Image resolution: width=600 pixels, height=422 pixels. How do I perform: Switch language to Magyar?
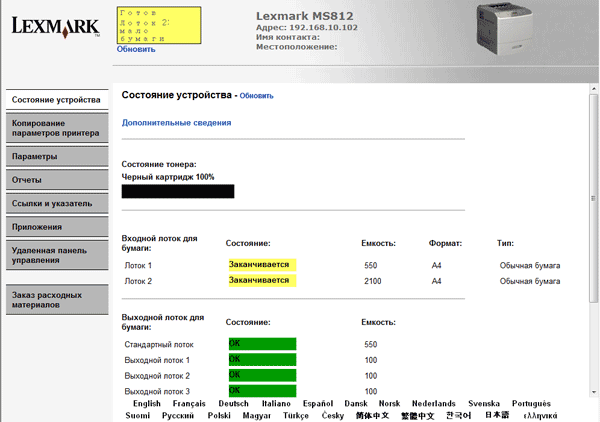[x=257, y=415]
